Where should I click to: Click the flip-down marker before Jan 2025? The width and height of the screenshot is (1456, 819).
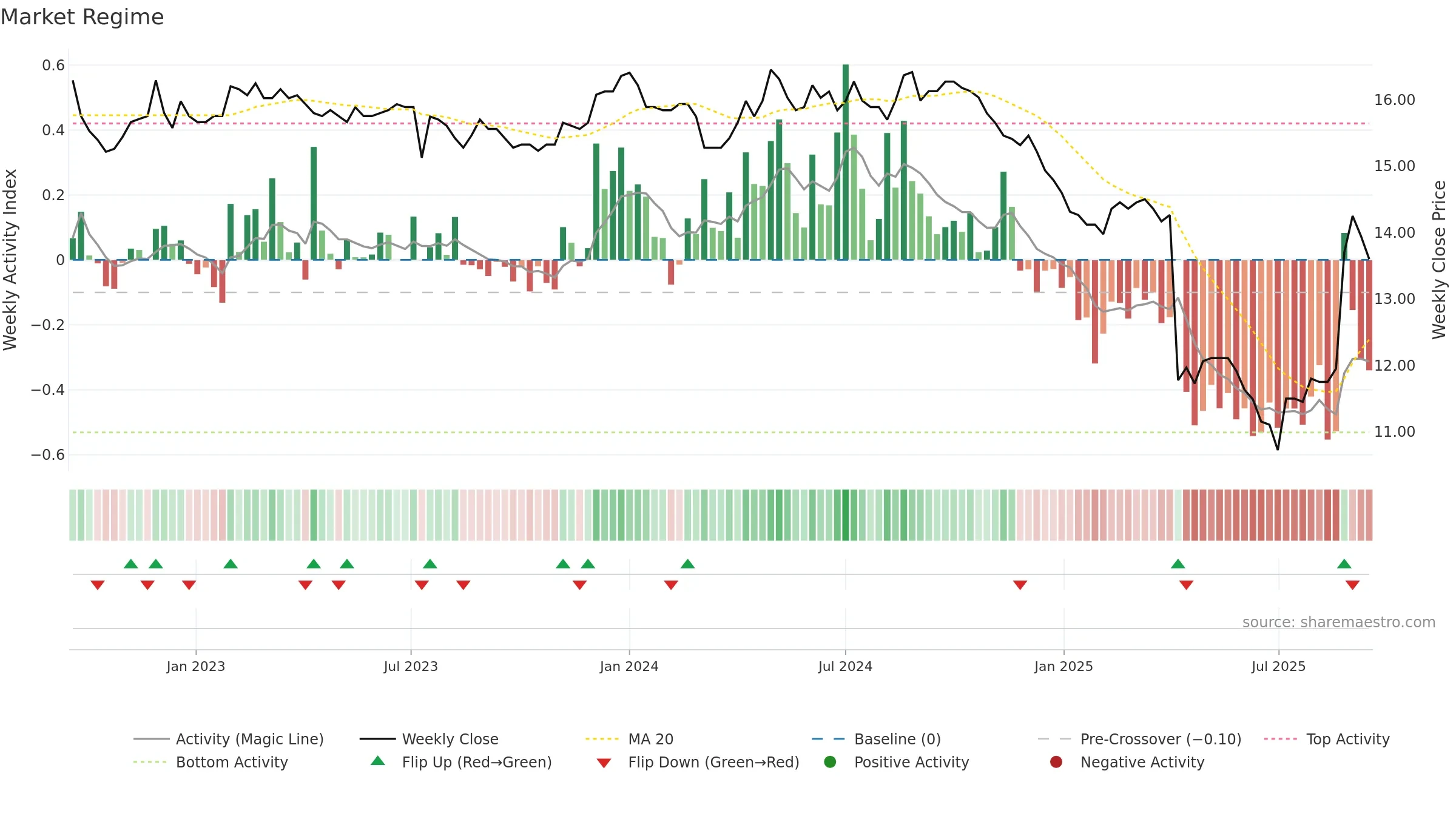click(x=1020, y=585)
